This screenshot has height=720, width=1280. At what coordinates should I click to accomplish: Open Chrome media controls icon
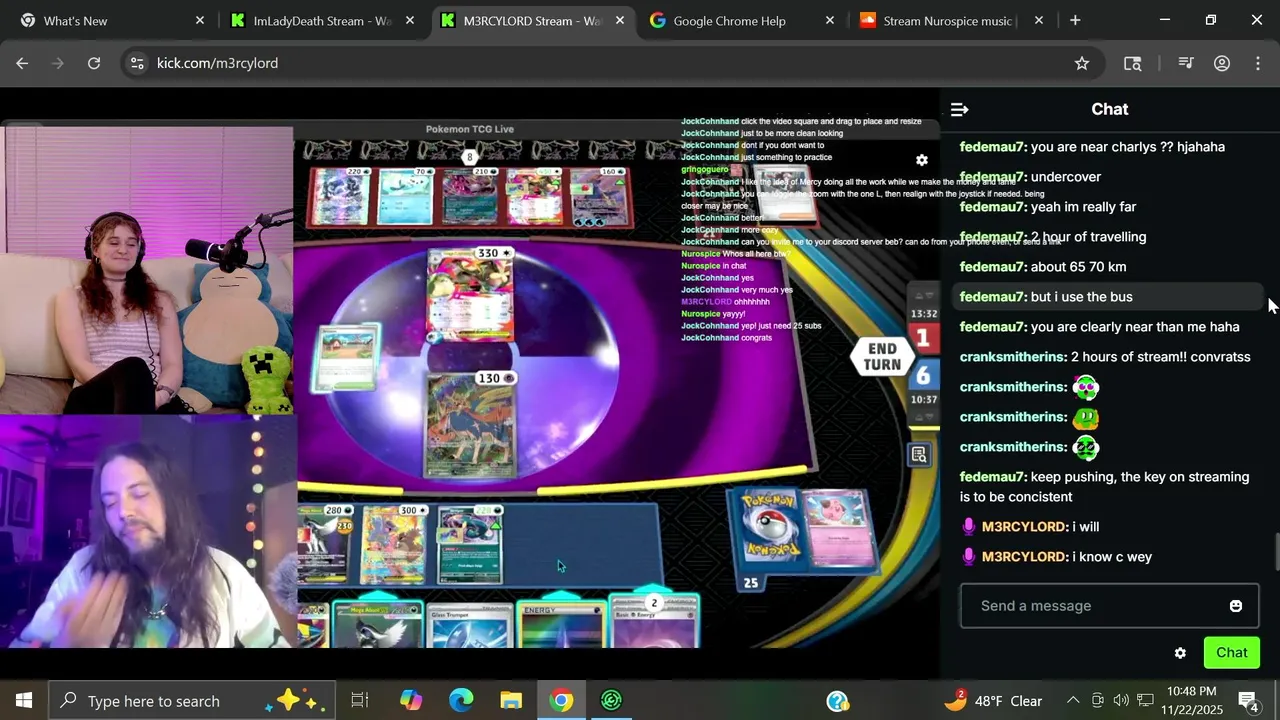1186,63
